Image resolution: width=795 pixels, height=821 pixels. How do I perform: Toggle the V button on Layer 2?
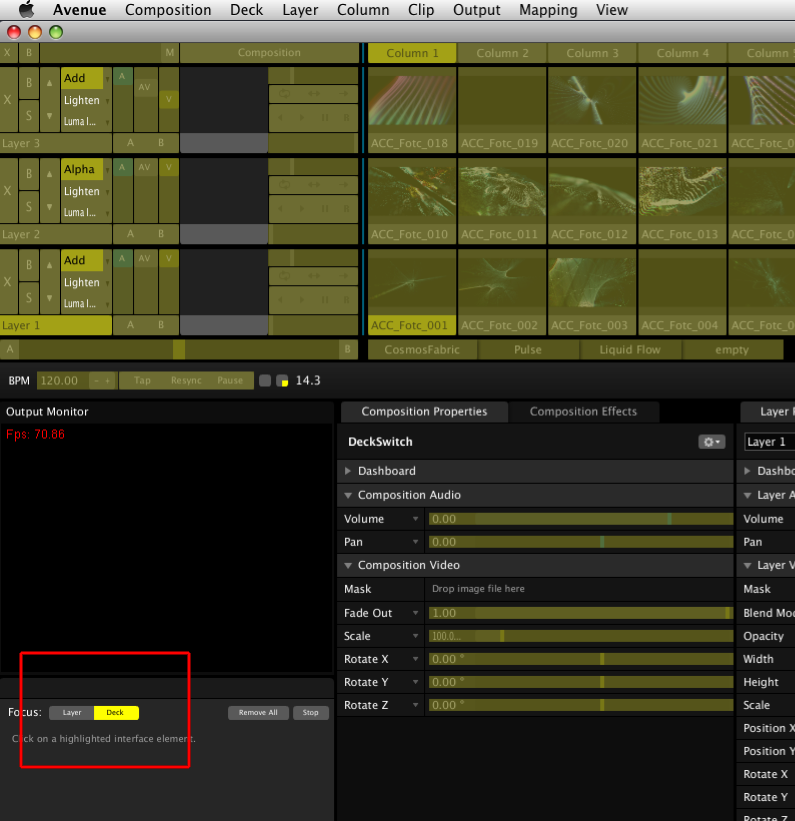[x=168, y=168]
